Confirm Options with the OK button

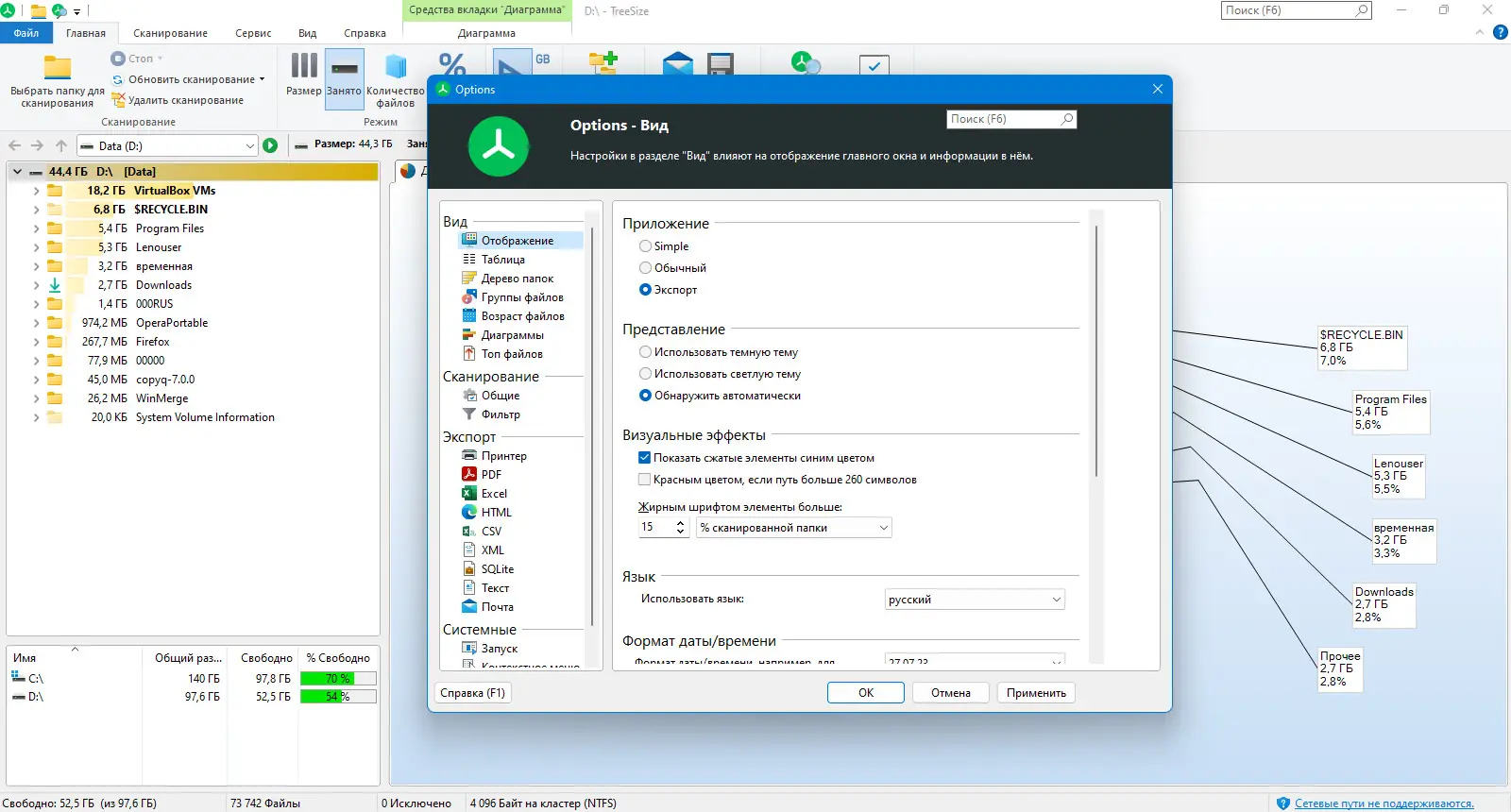pyautogui.click(x=866, y=693)
